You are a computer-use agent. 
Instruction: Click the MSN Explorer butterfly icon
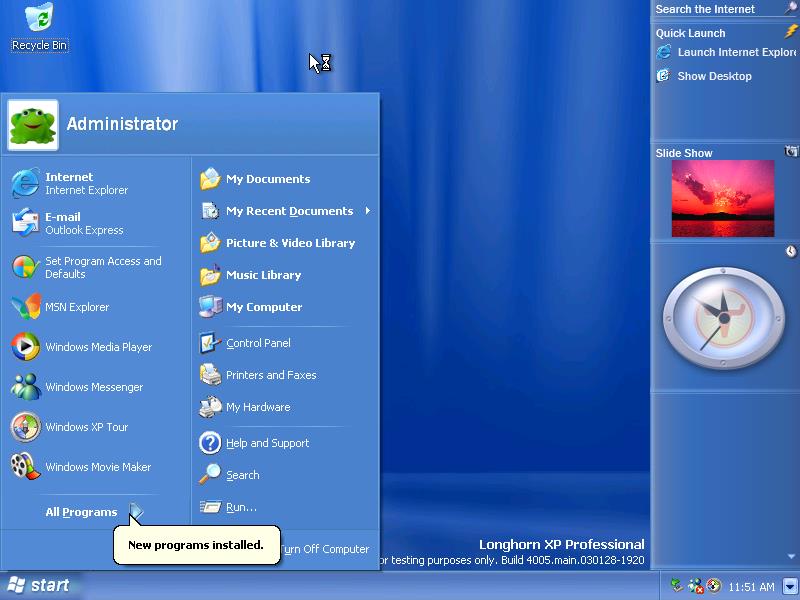[x=25, y=307]
